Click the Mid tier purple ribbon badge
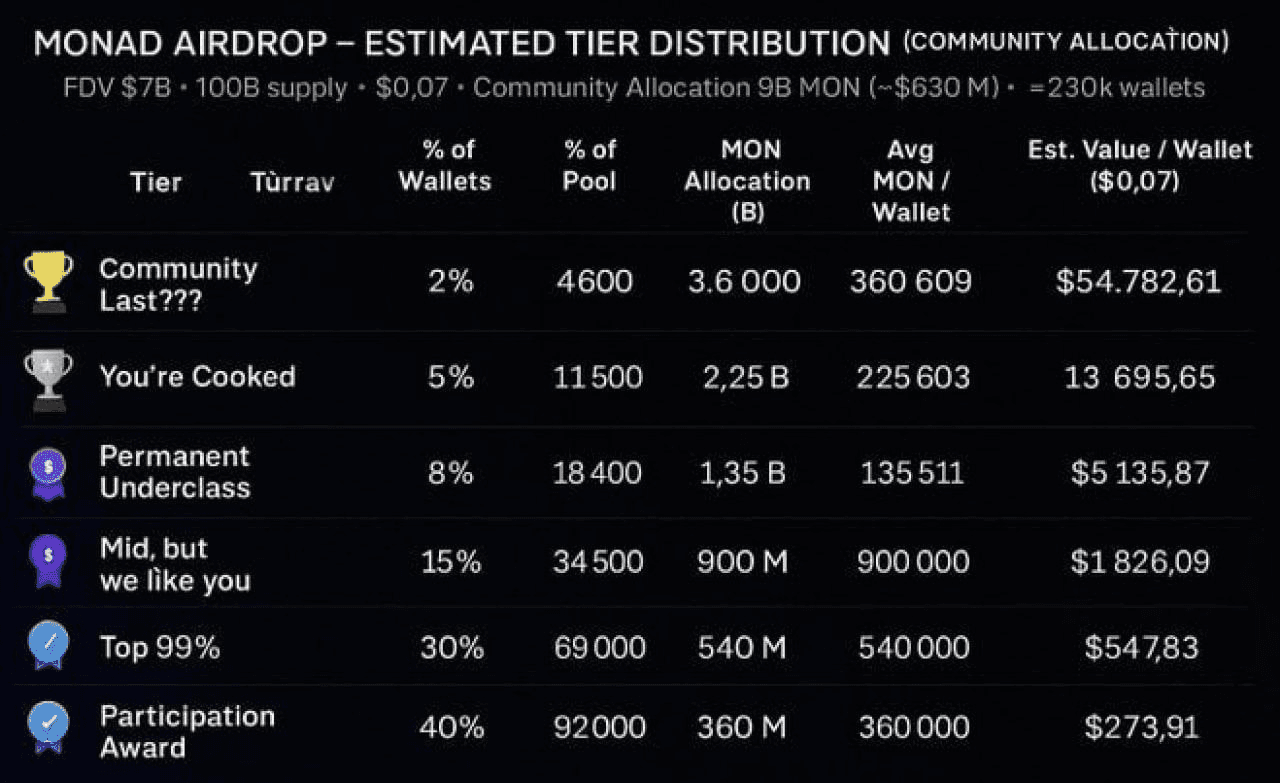This screenshot has width=1280, height=783. coord(48,563)
